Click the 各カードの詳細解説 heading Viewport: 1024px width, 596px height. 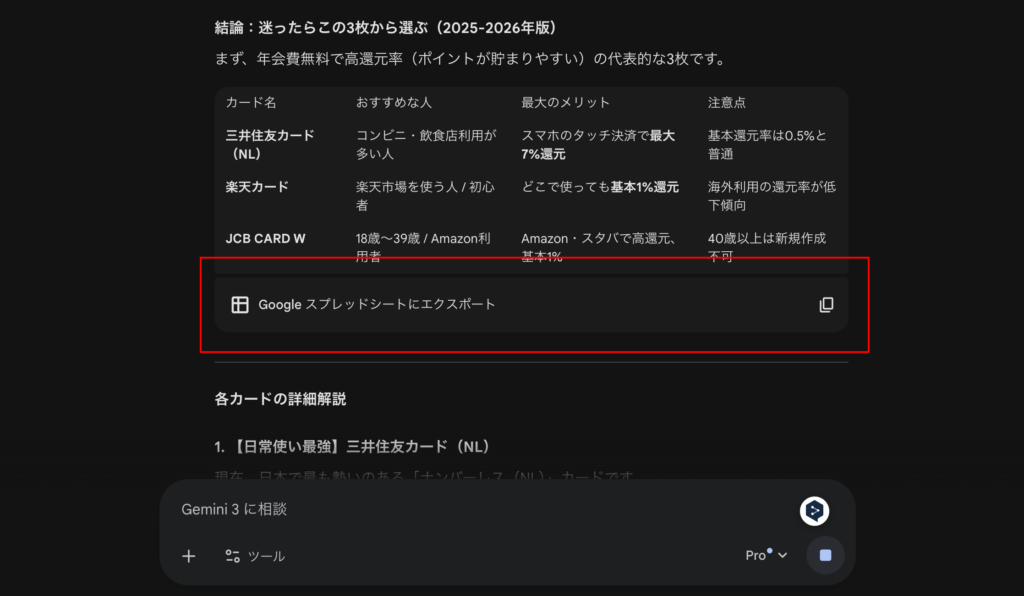coord(280,399)
